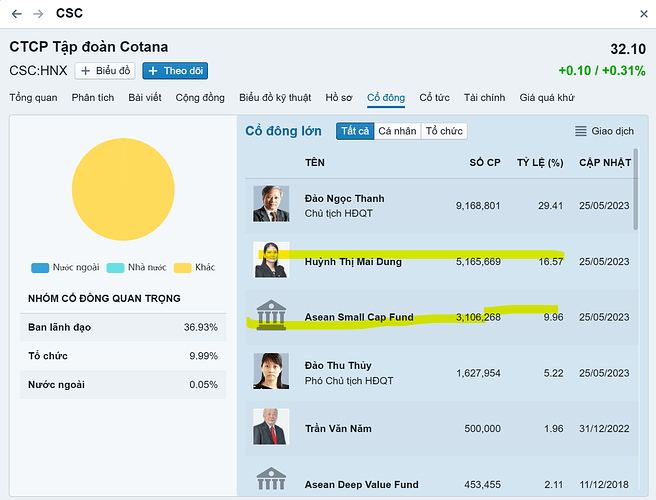The height and width of the screenshot is (500, 656).
Task: Filter shareholders by Tổ chức
Action: [444, 131]
